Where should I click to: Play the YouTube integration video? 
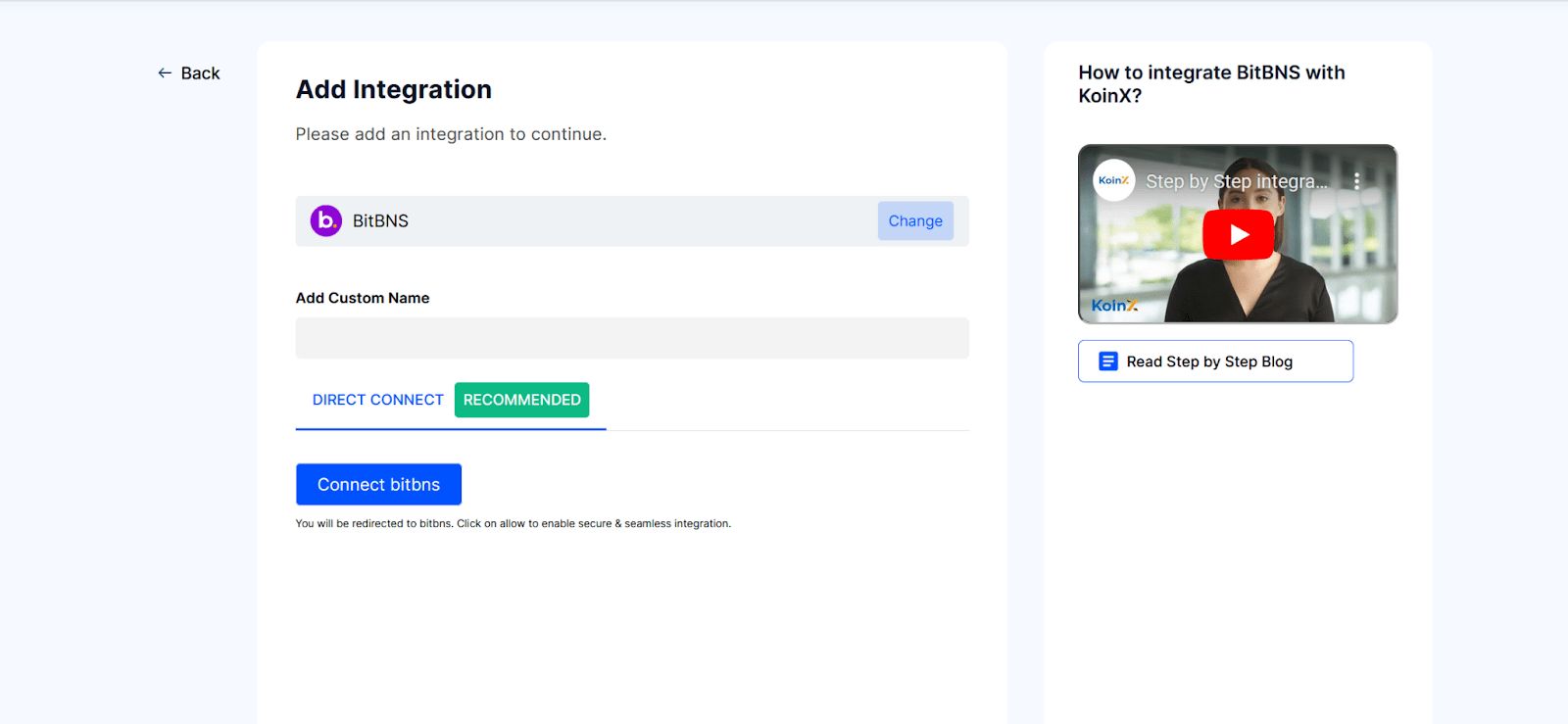coord(1239,235)
